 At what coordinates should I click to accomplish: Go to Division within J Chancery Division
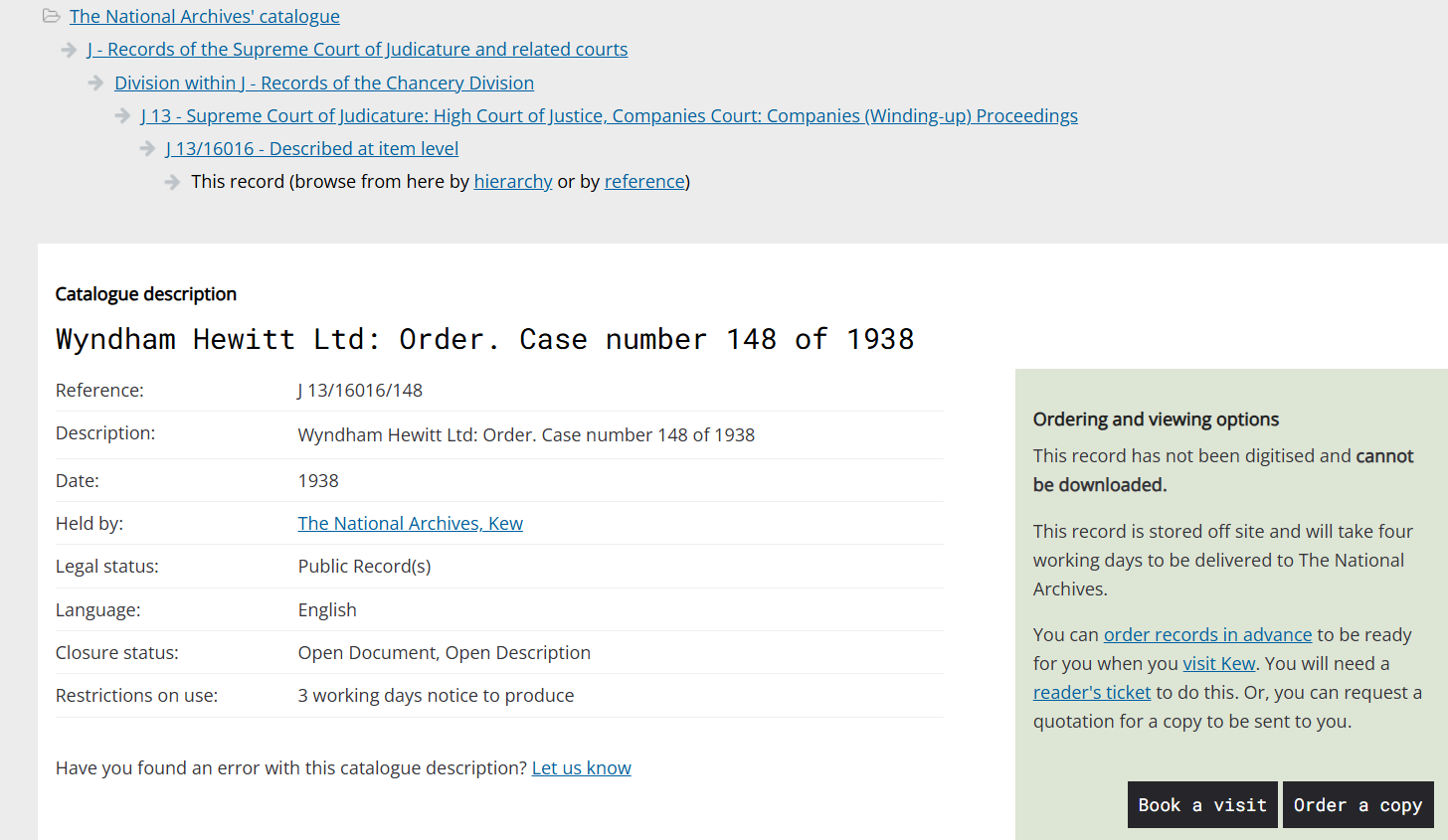point(324,83)
